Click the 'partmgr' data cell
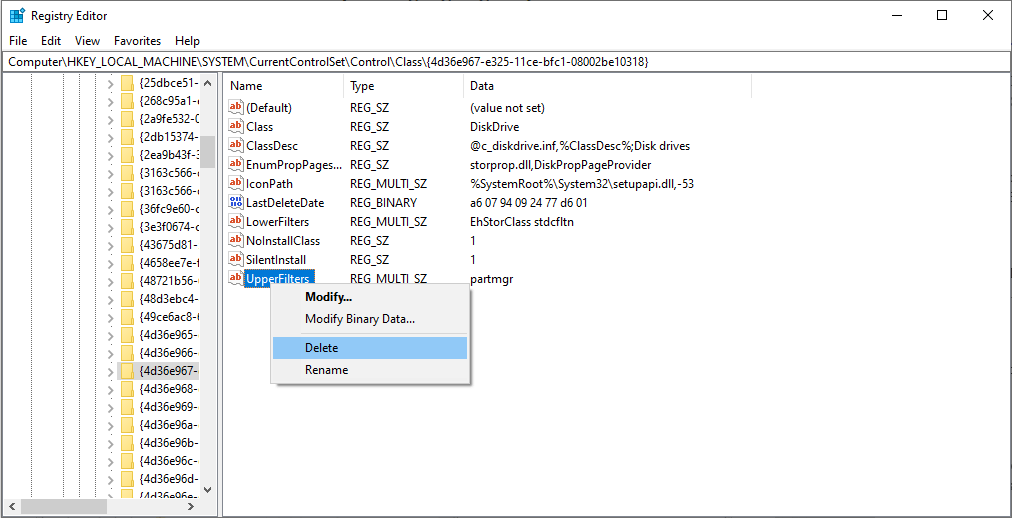Screen dimensions: 1012x518 click(492, 279)
